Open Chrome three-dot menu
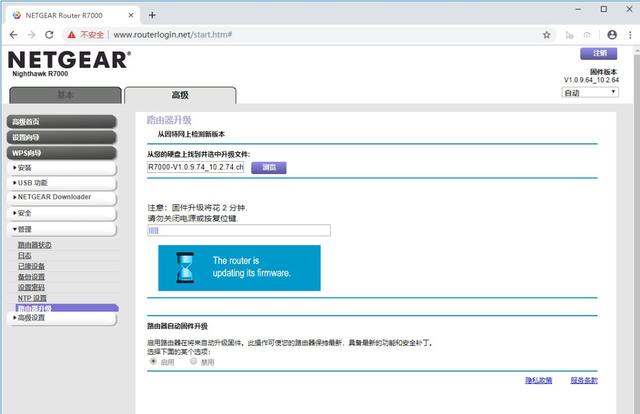The height and width of the screenshot is (414, 640). (x=630, y=35)
